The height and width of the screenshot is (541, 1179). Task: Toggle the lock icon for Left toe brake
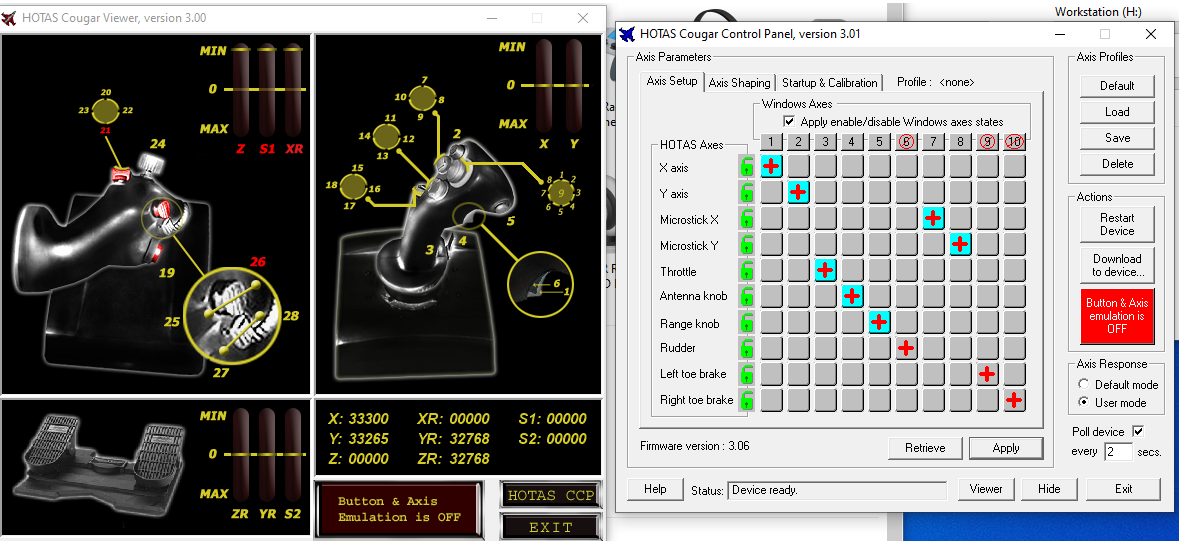[x=746, y=374]
